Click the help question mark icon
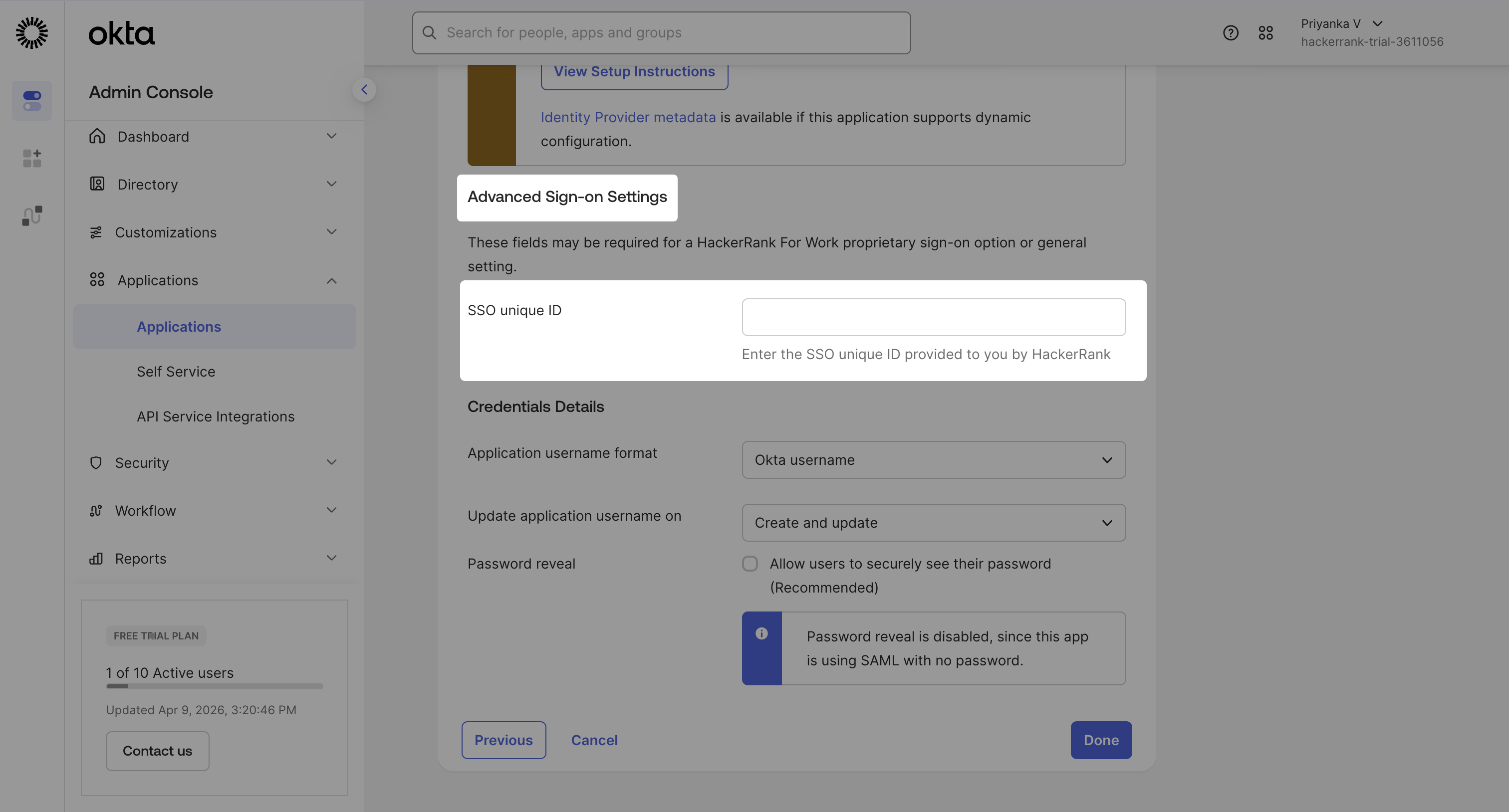The width and height of the screenshot is (1509, 812). coord(1230,33)
